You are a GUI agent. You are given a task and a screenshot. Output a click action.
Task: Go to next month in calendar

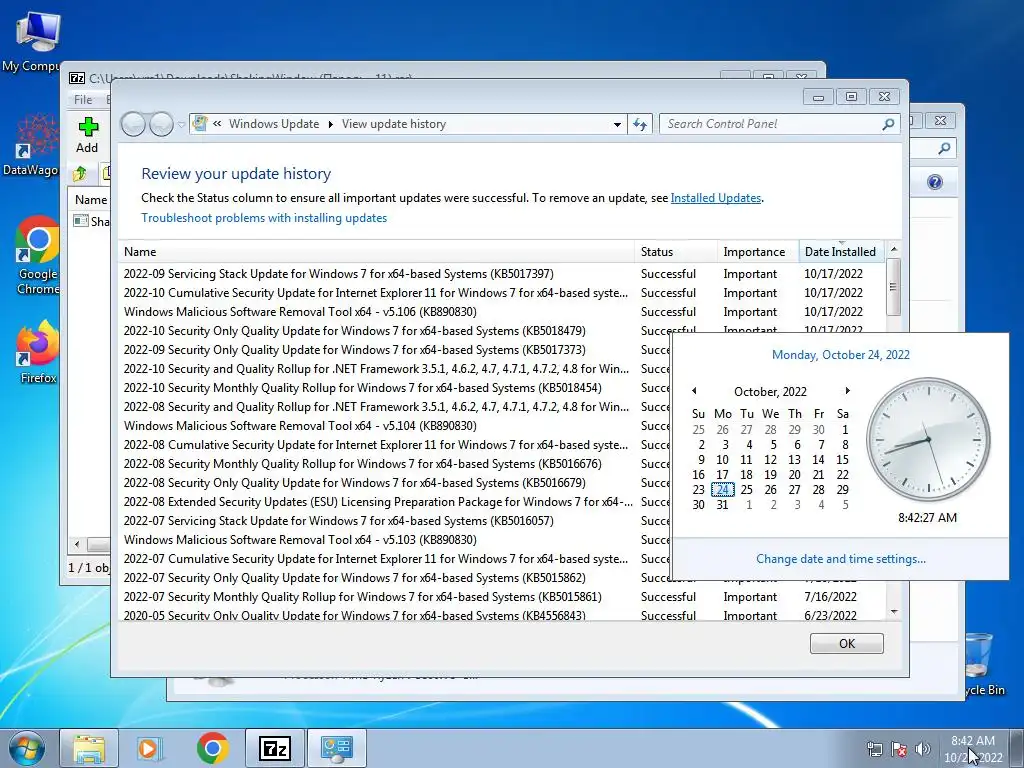pos(848,391)
